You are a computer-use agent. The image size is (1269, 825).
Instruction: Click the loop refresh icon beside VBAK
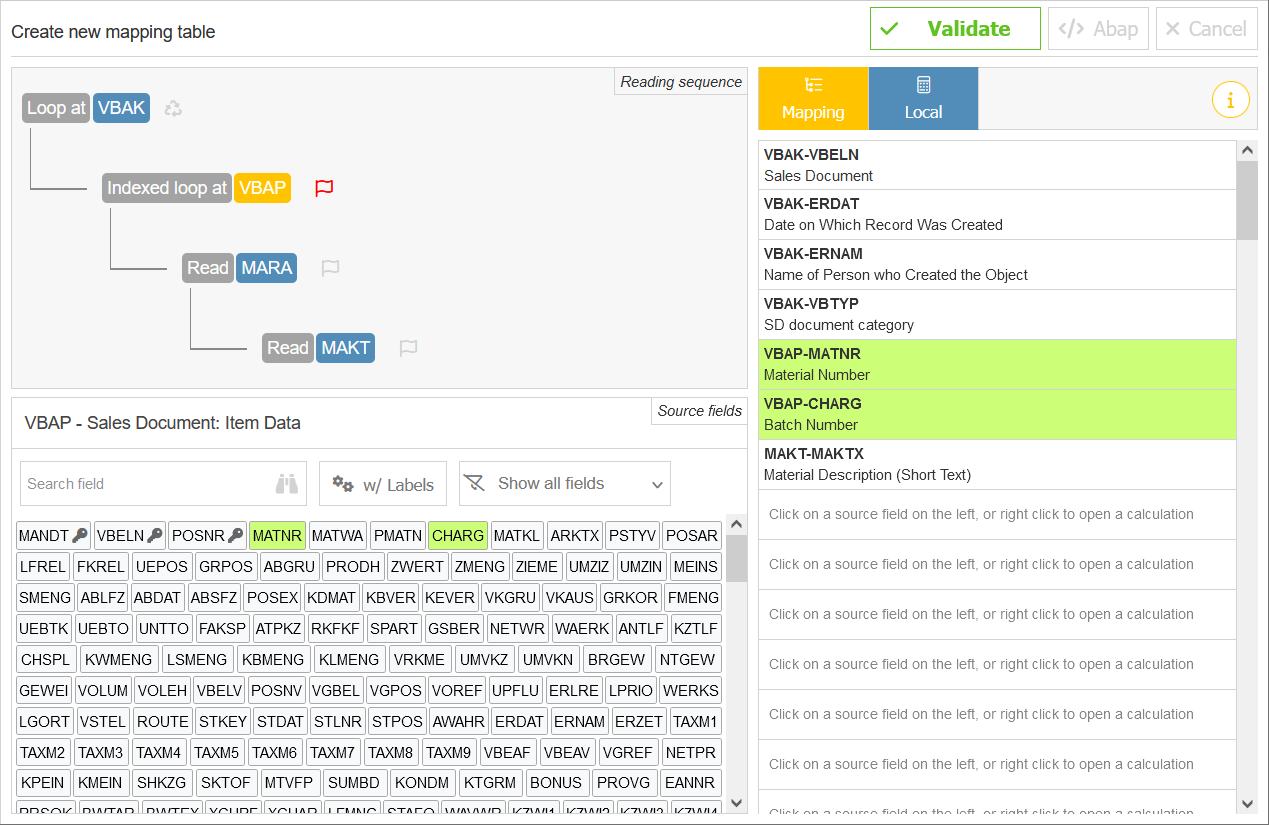172,107
